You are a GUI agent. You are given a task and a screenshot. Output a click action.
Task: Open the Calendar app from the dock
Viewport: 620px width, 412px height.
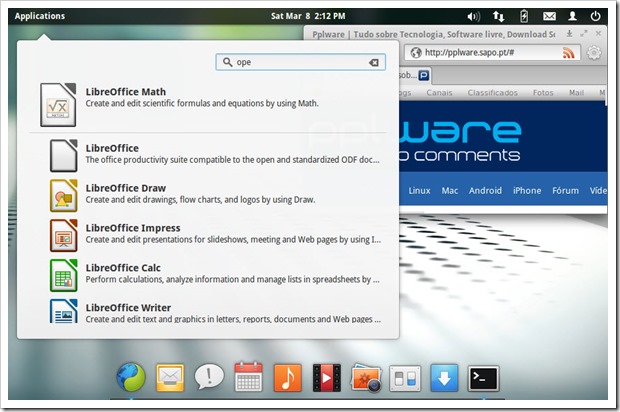coord(248,377)
